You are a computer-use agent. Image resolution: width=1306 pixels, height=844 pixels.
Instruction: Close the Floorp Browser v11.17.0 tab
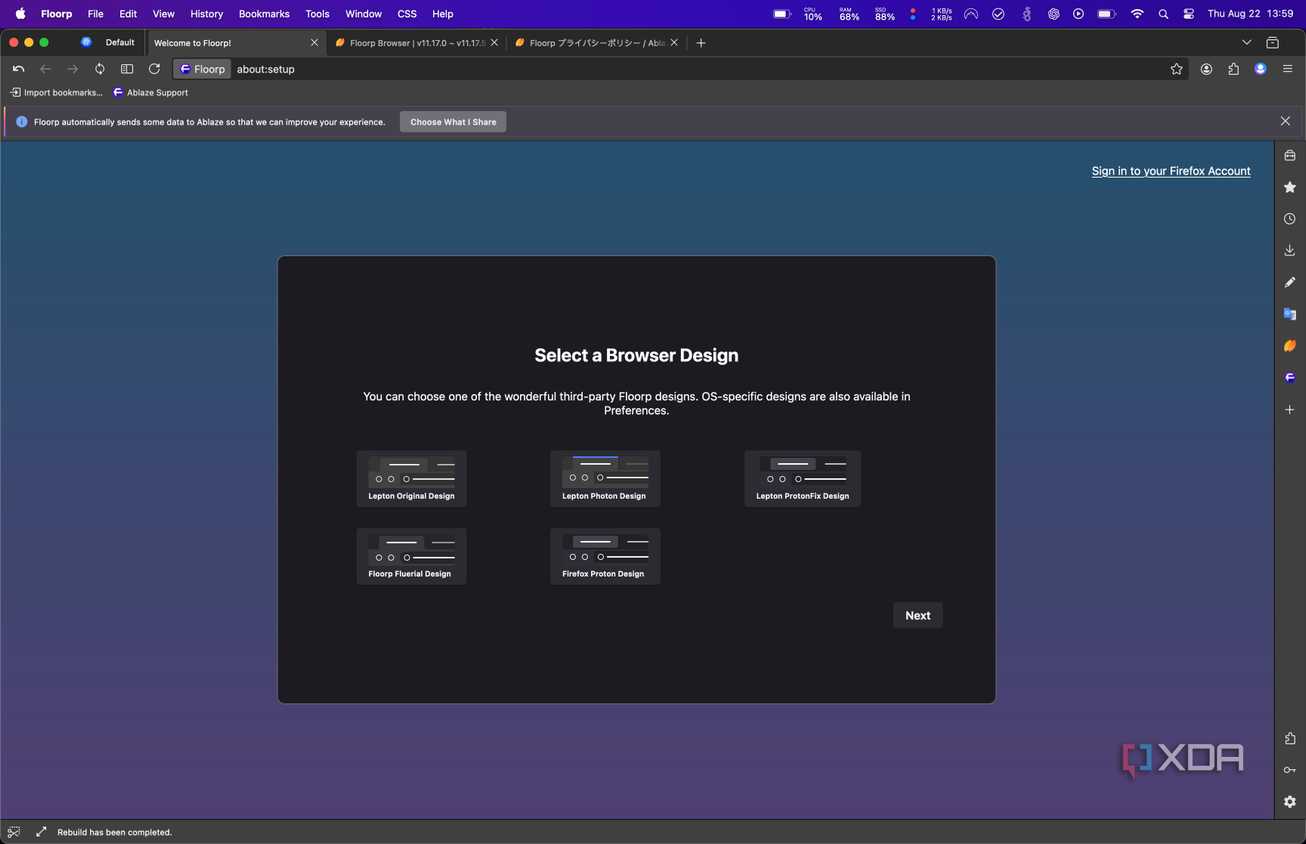[x=494, y=43]
